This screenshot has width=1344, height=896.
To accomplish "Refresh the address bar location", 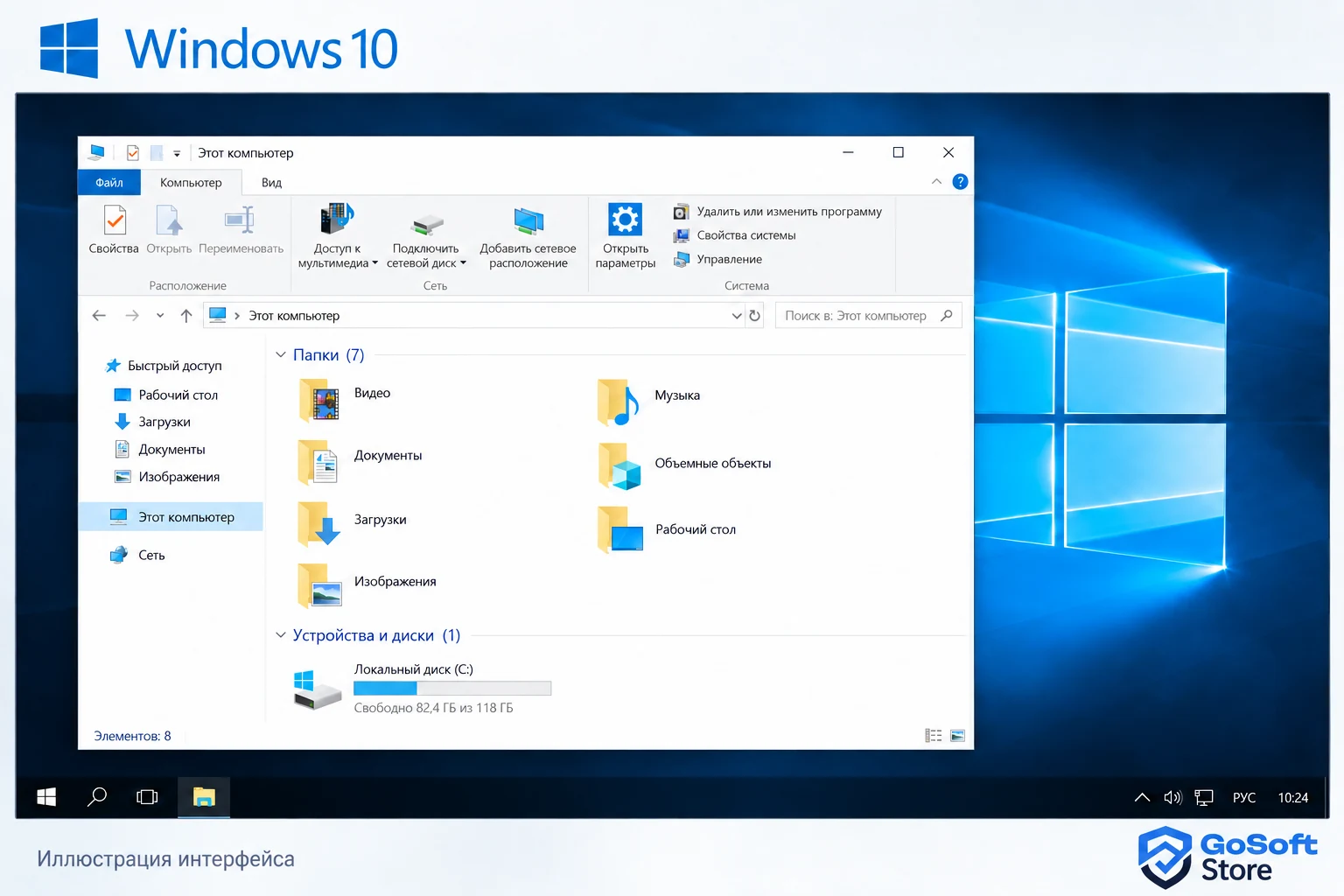I will click(x=755, y=316).
